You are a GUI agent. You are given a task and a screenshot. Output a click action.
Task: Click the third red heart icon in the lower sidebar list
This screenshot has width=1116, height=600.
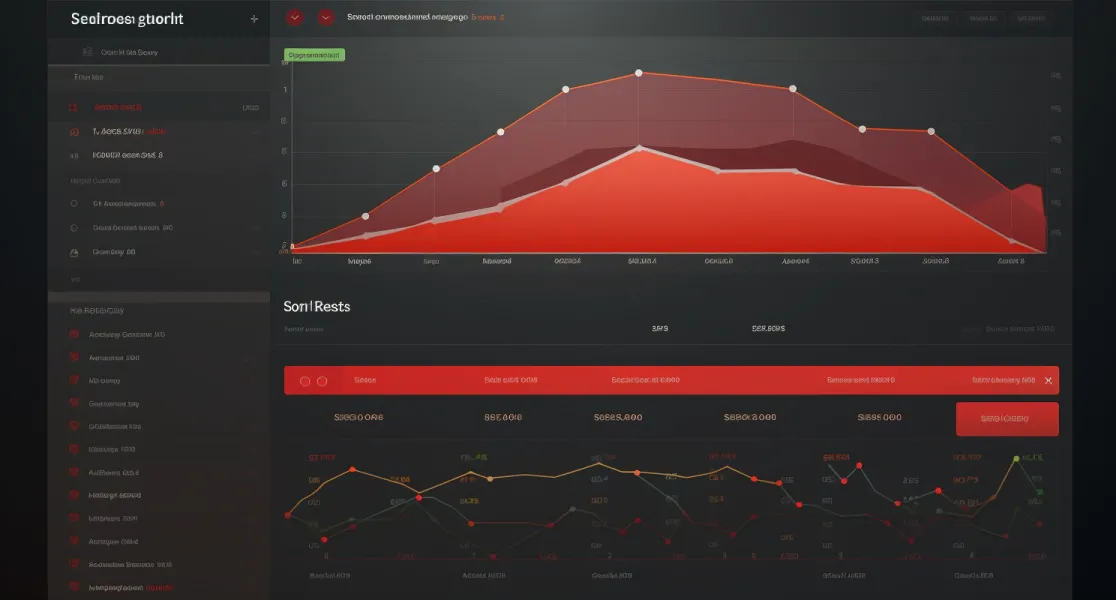point(74,380)
